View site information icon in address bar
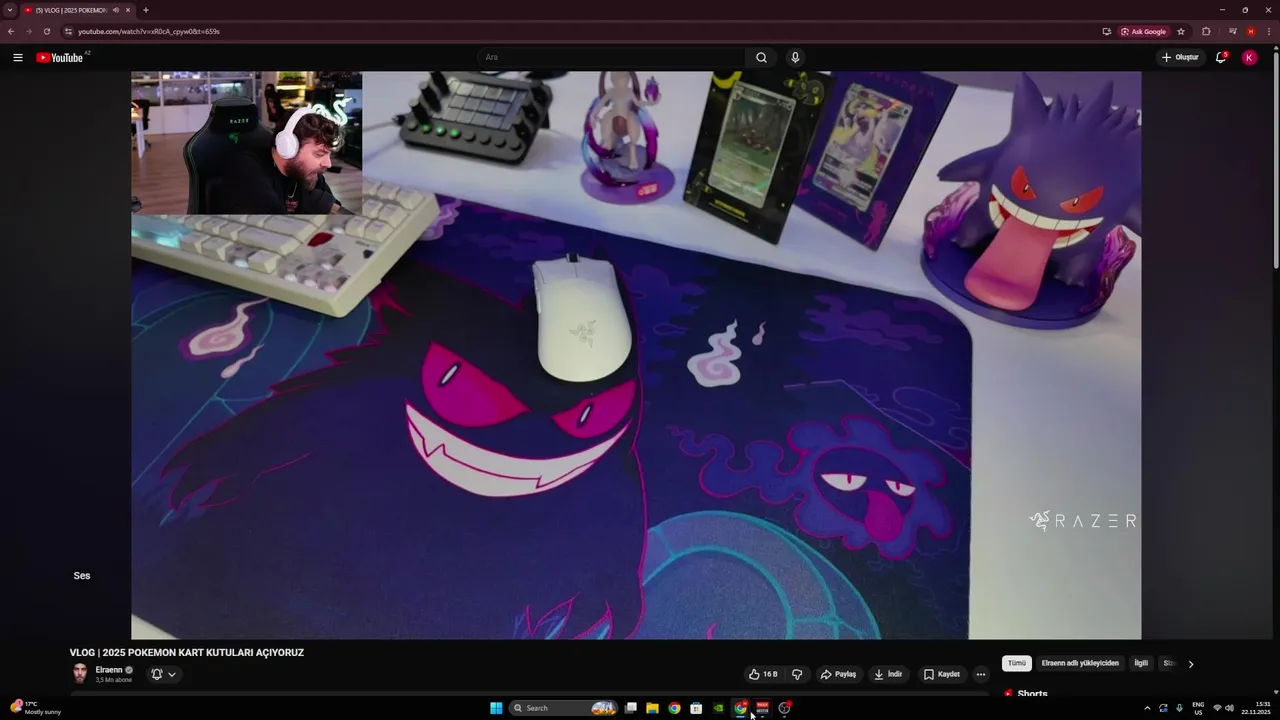Screen dimensions: 1280x720 point(68,31)
